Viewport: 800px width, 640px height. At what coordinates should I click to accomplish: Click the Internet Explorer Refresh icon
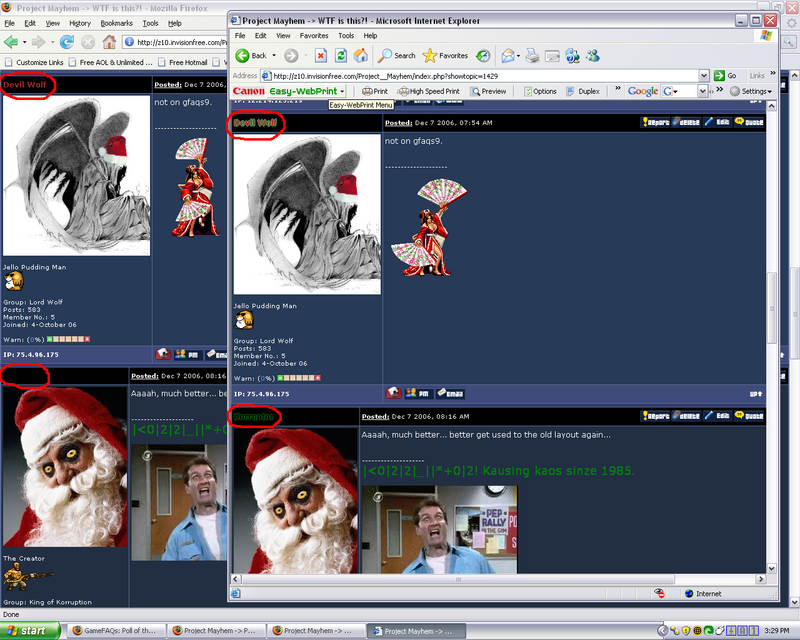point(340,55)
